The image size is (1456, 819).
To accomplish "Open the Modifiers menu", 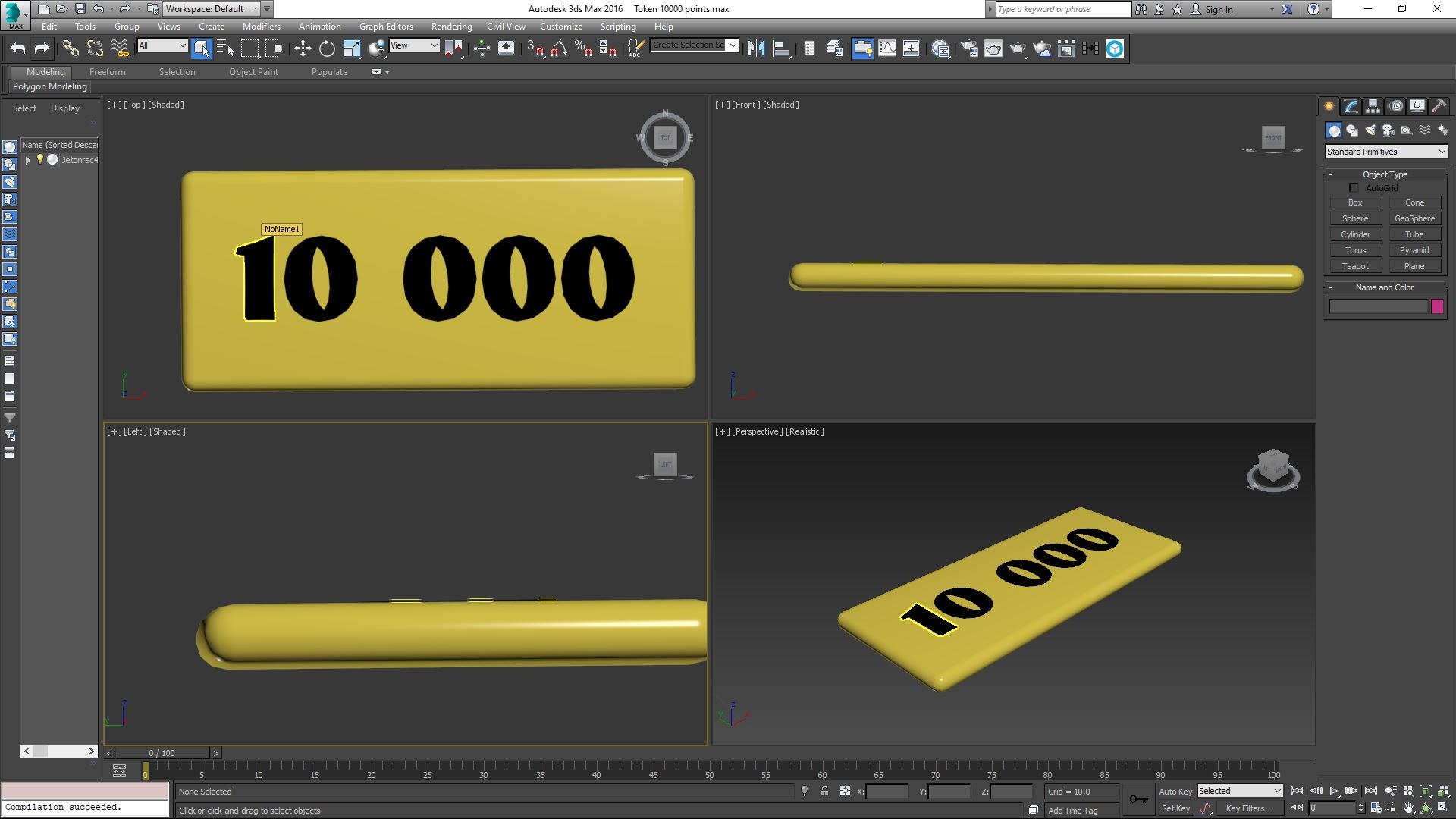I will [x=261, y=27].
